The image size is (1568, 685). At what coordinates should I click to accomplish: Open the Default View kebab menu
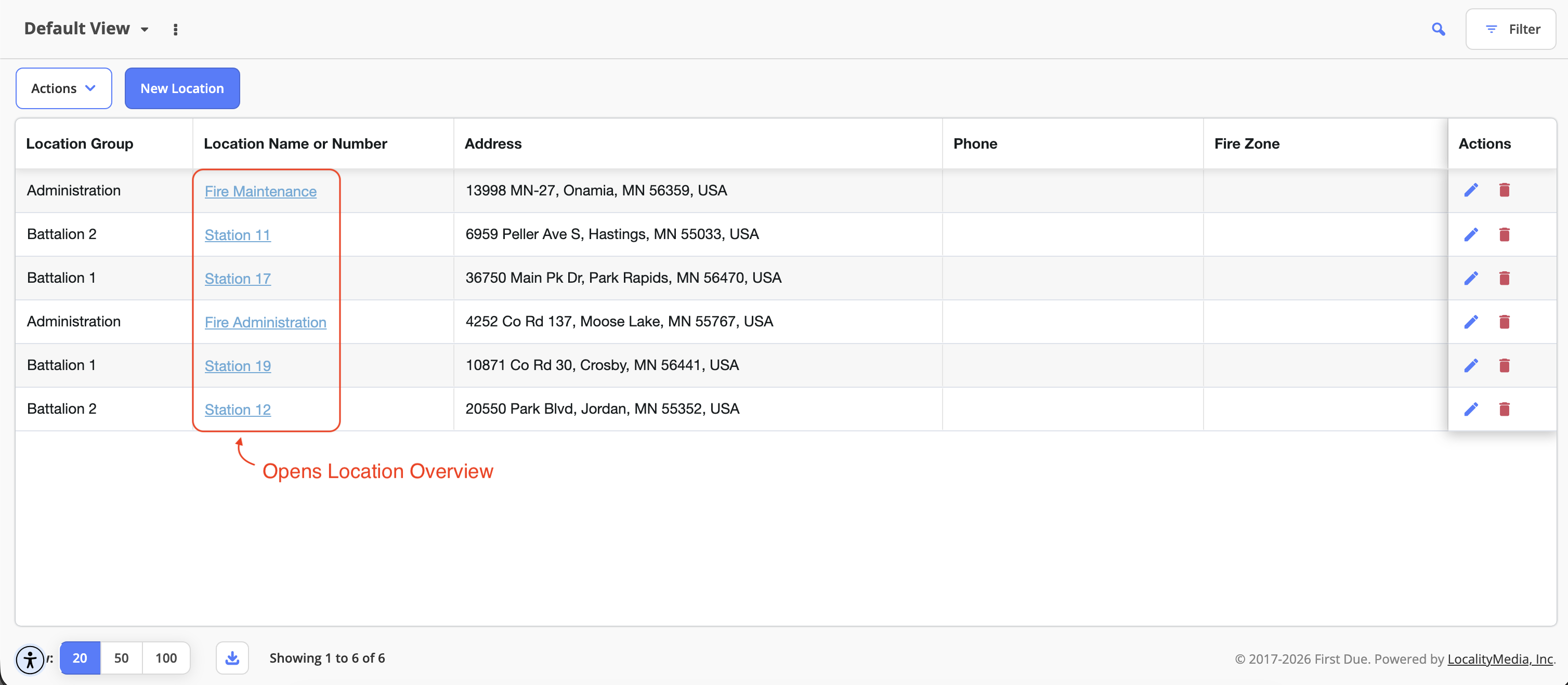[x=175, y=29]
